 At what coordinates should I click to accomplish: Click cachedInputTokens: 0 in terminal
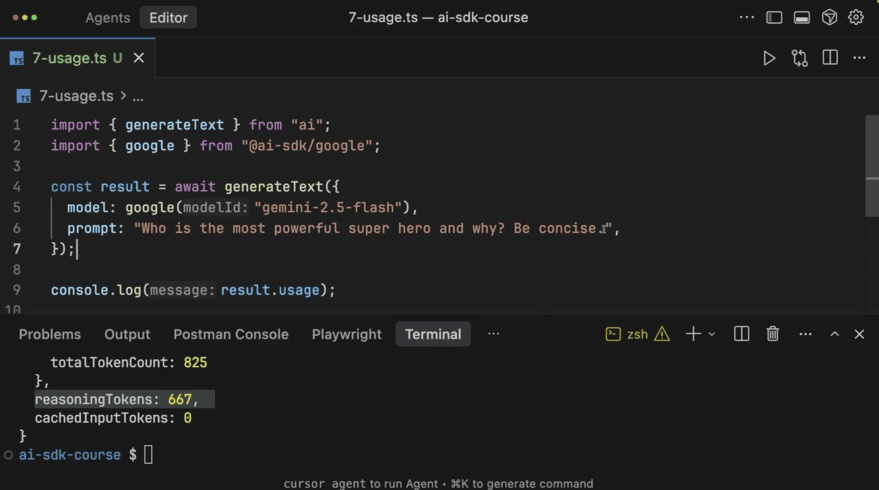coord(113,418)
